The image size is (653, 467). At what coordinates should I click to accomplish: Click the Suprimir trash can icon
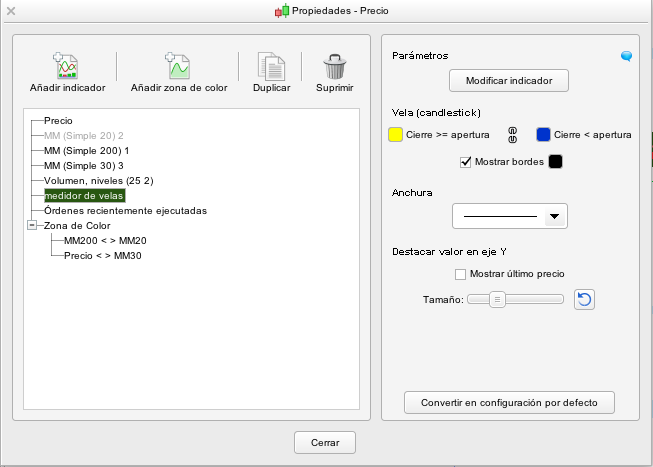pyautogui.click(x=334, y=67)
